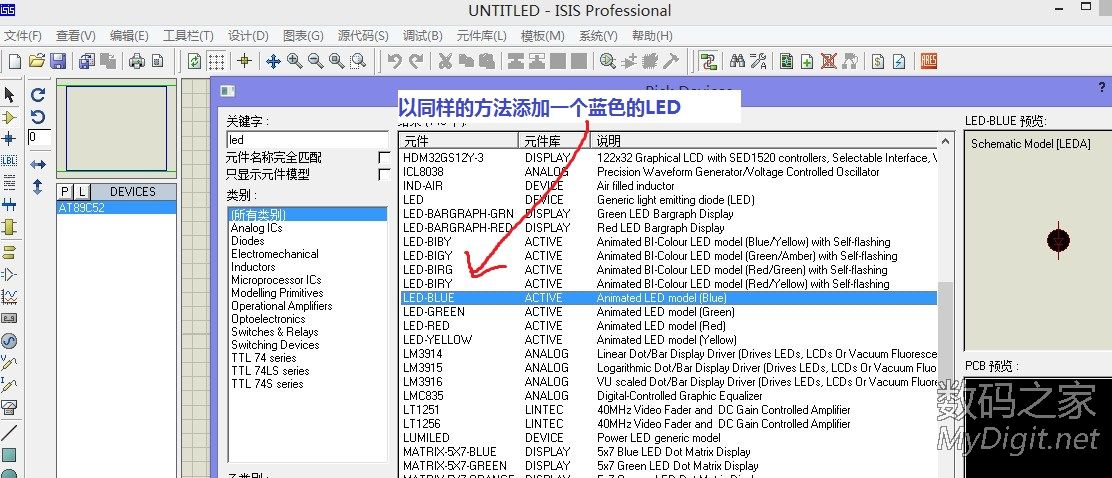This screenshot has height=478, width=1112.
Task: Toggle the grid dots display icon
Action: tap(216, 61)
